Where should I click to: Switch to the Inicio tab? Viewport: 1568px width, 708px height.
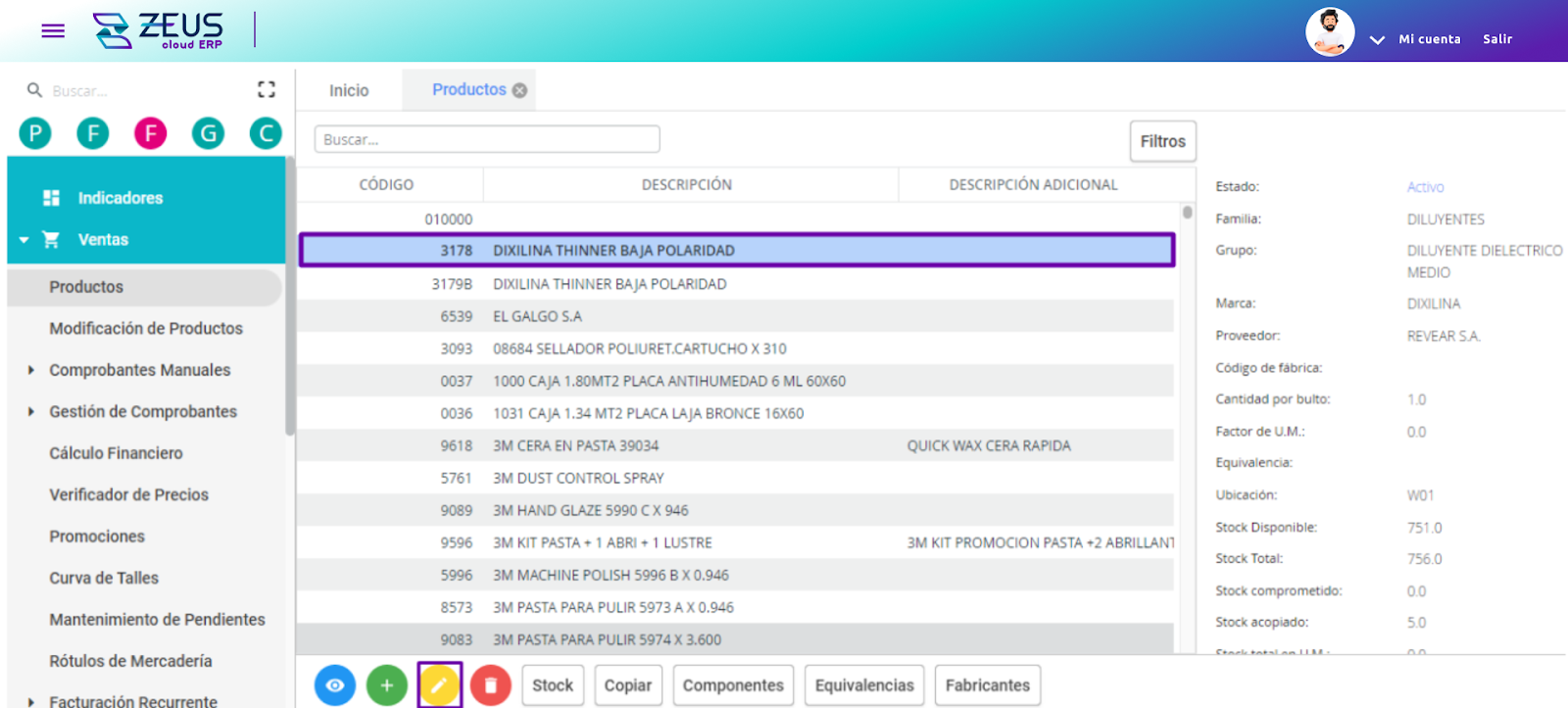[x=349, y=90]
